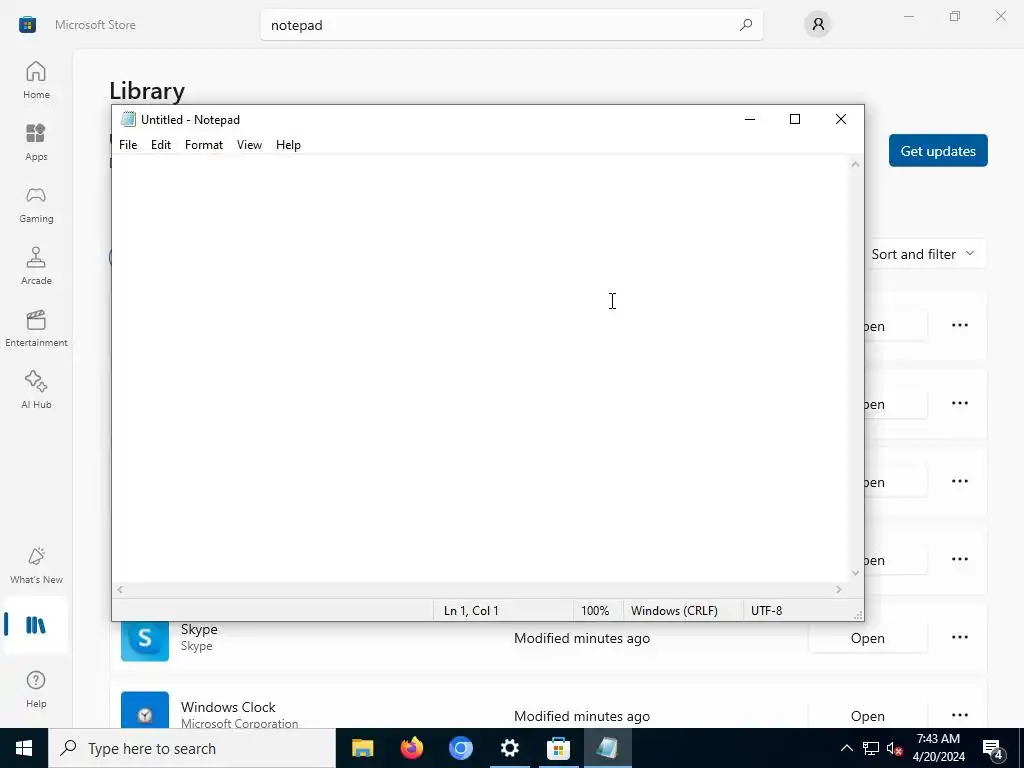Click Notepad icon in the taskbar

[607, 748]
